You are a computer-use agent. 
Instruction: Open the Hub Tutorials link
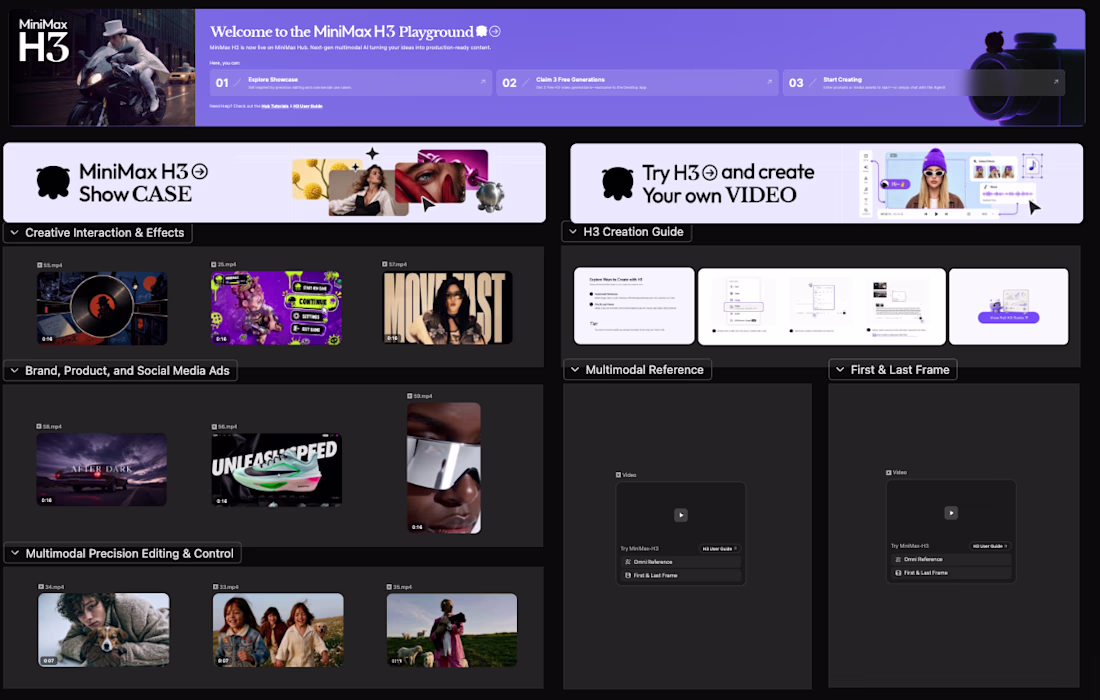tap(275, 106)
